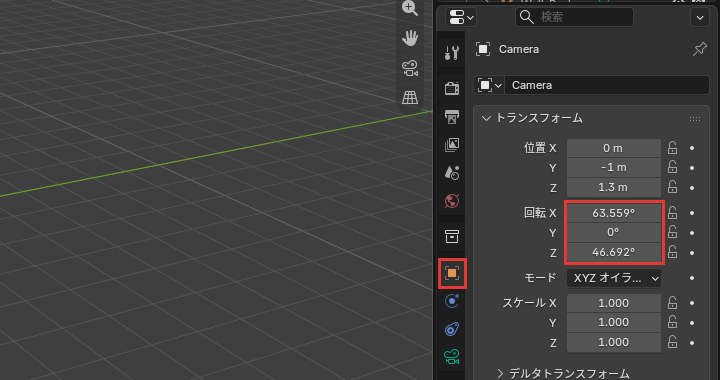Open the Camera Data properties tab

pyautogui.click(x=452, y=357)
